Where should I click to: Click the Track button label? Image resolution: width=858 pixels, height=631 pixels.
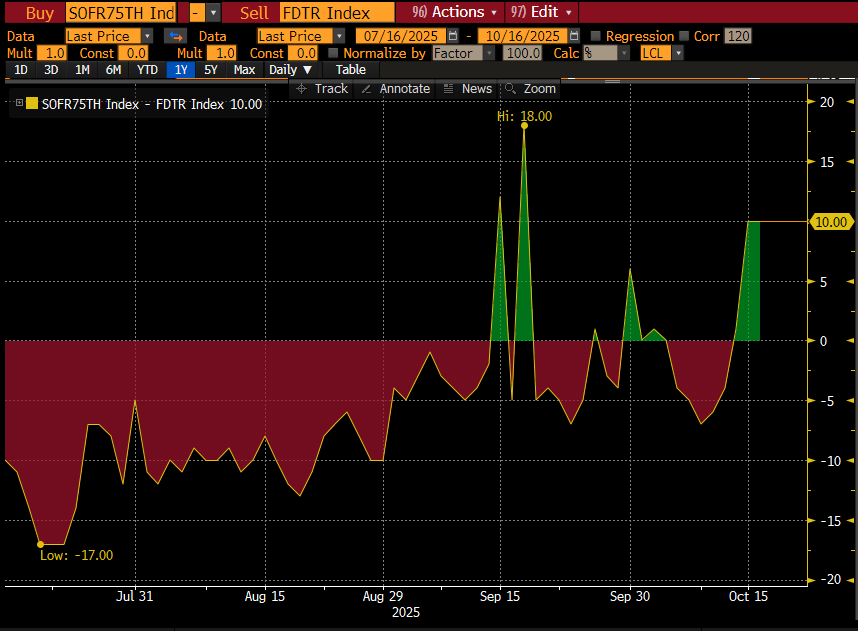pyautogui.click(x=331, y=89)
